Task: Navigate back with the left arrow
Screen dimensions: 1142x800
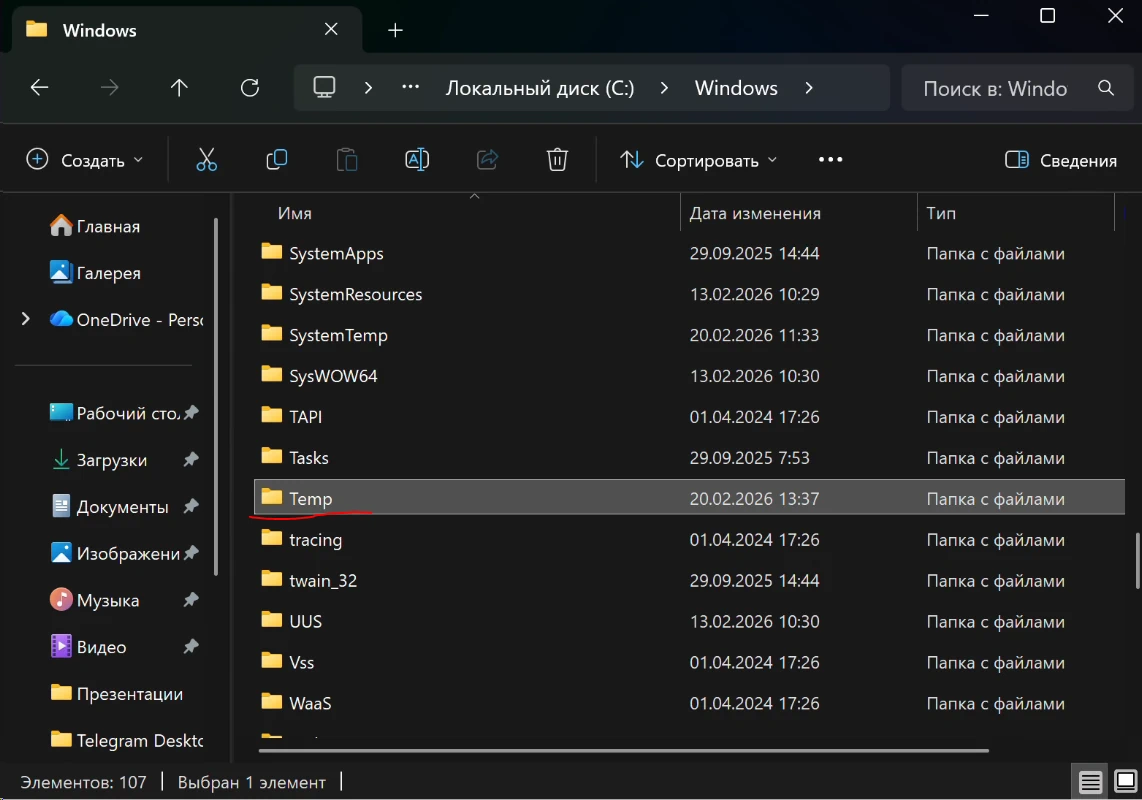Action: 39,88
